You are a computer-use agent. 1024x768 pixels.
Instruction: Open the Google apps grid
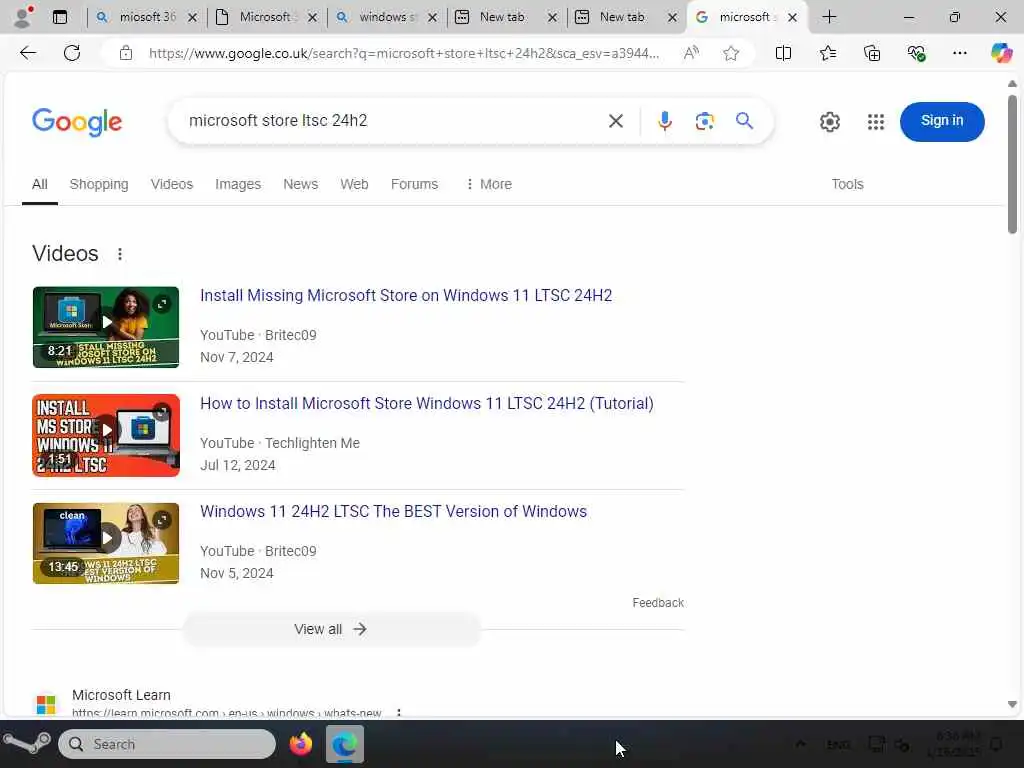click(x=876, y=121)
